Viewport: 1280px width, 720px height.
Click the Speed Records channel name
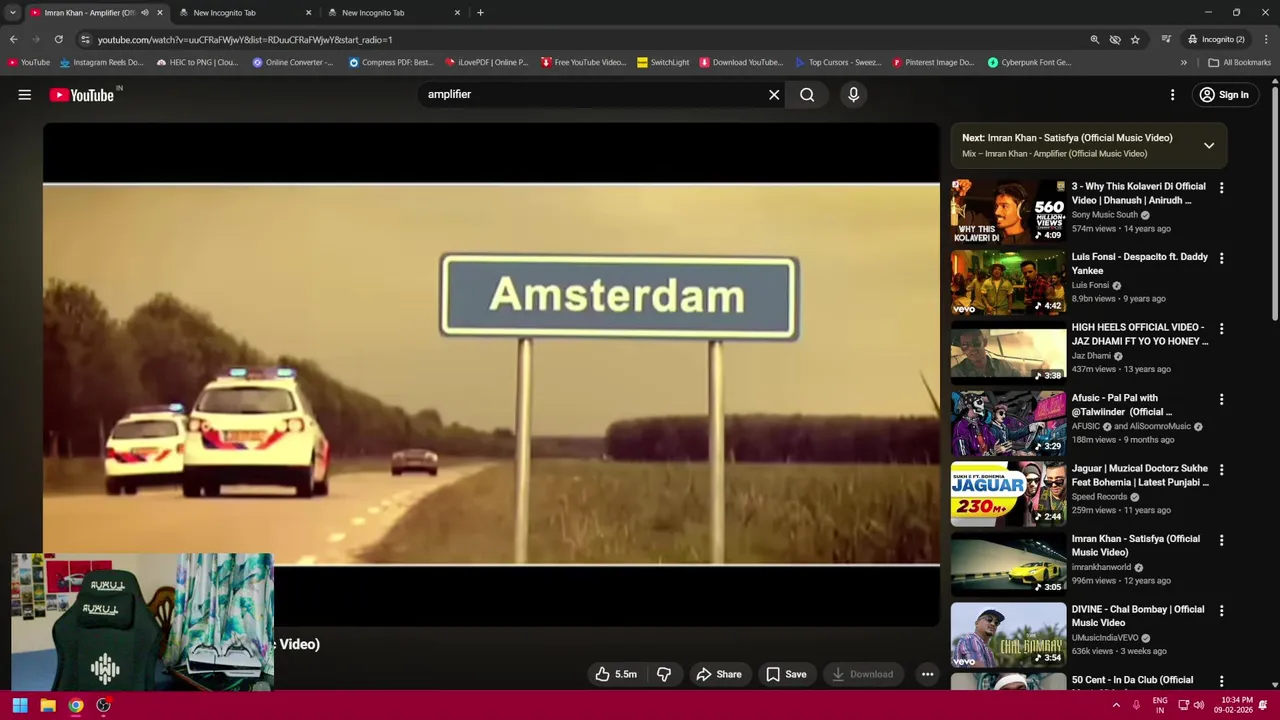[1099, 497]
